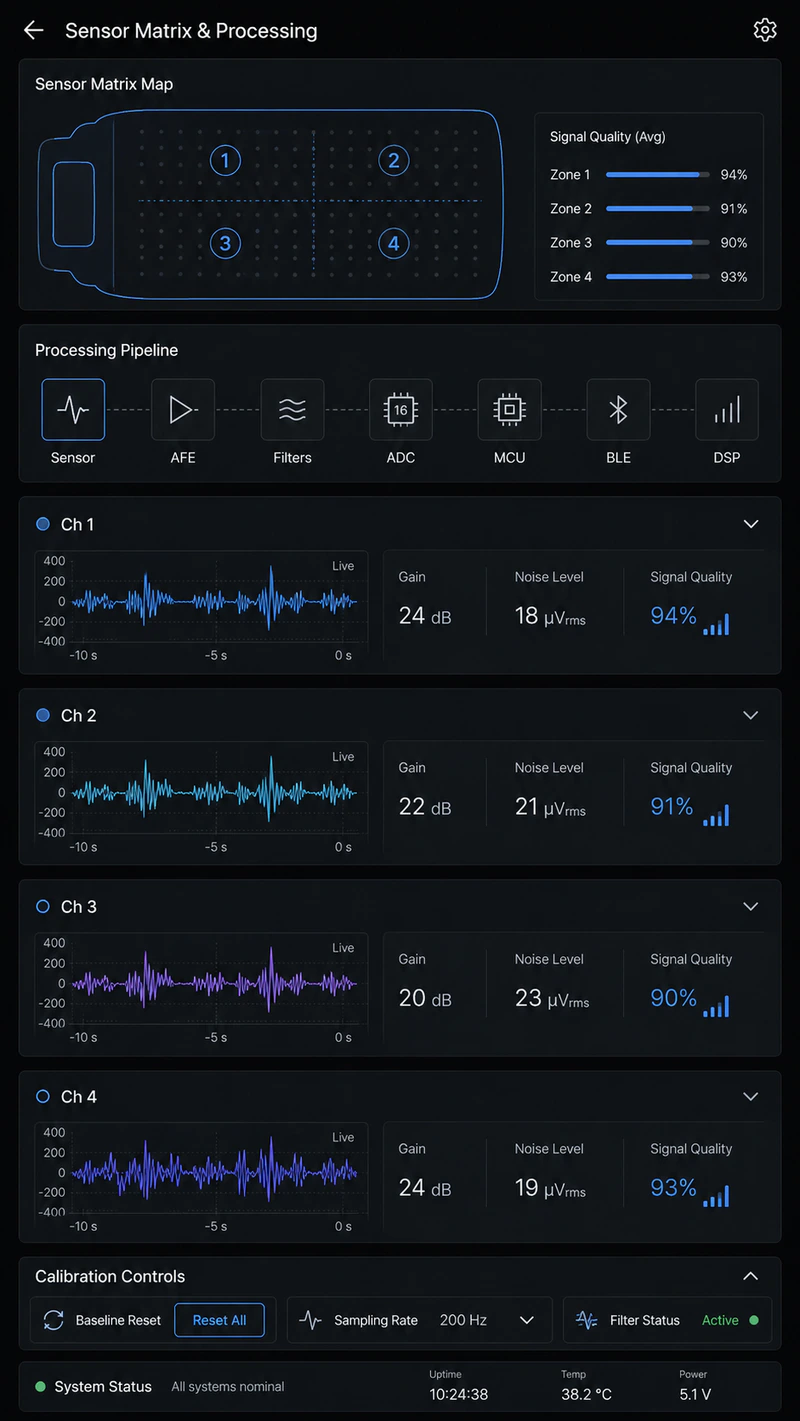Viewport: 800px width, 1421px height.
Task: Click the Baseline Reset refresh icon
Action: pos(54,1320)
